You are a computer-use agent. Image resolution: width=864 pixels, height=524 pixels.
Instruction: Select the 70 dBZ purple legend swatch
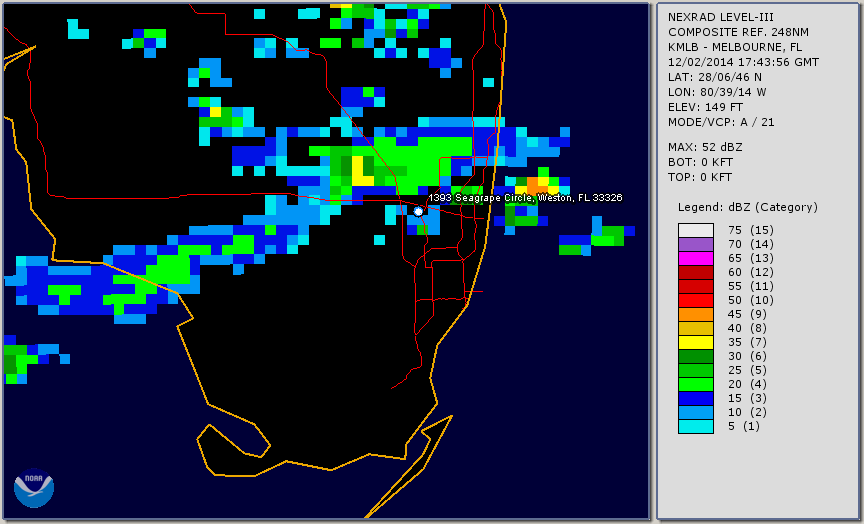pyautogui.click(x=696, y=244)
